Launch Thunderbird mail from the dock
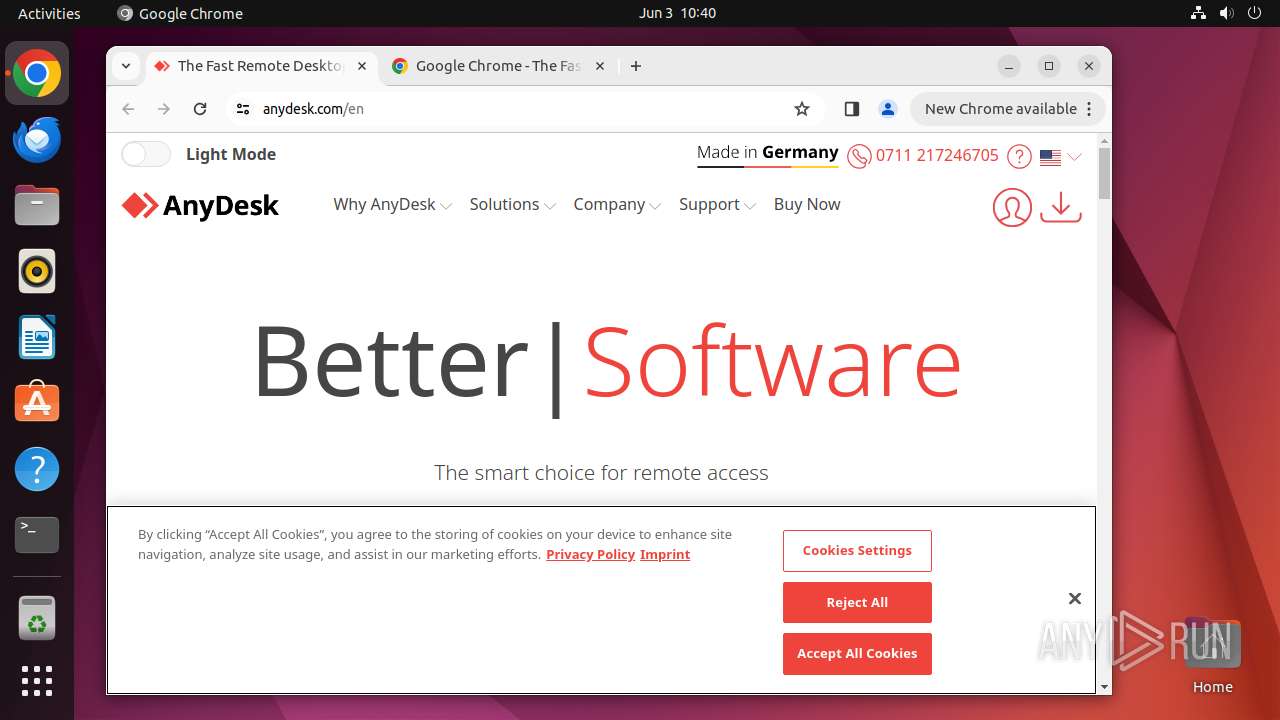Image resolution: width=1280 pixels, height=720 pixels. tap(37, 139)
